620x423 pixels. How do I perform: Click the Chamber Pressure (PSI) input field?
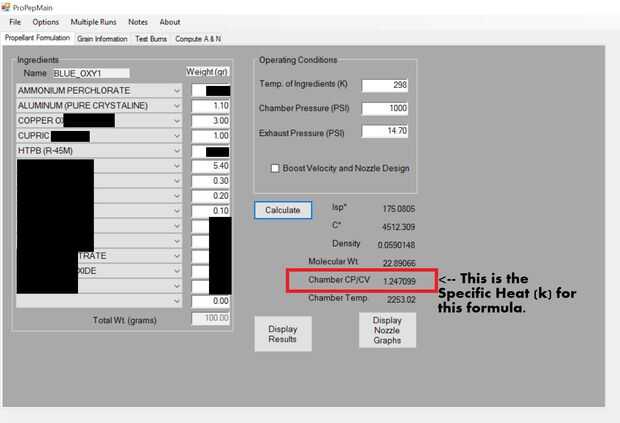pyautogui.click(x=385, y=108)
